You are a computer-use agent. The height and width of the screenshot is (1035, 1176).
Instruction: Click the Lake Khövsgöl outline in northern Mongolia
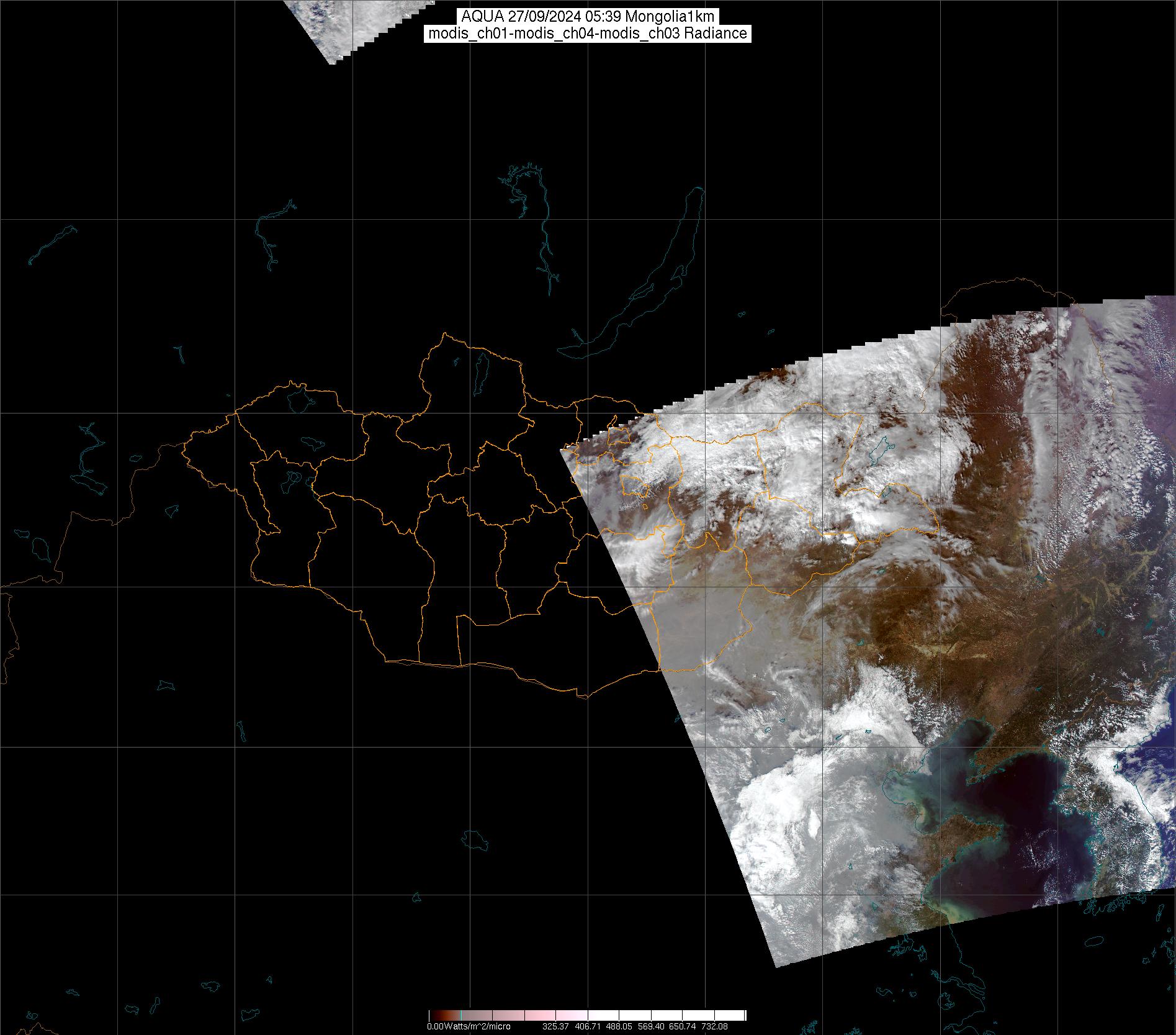(x=480, y=371)
